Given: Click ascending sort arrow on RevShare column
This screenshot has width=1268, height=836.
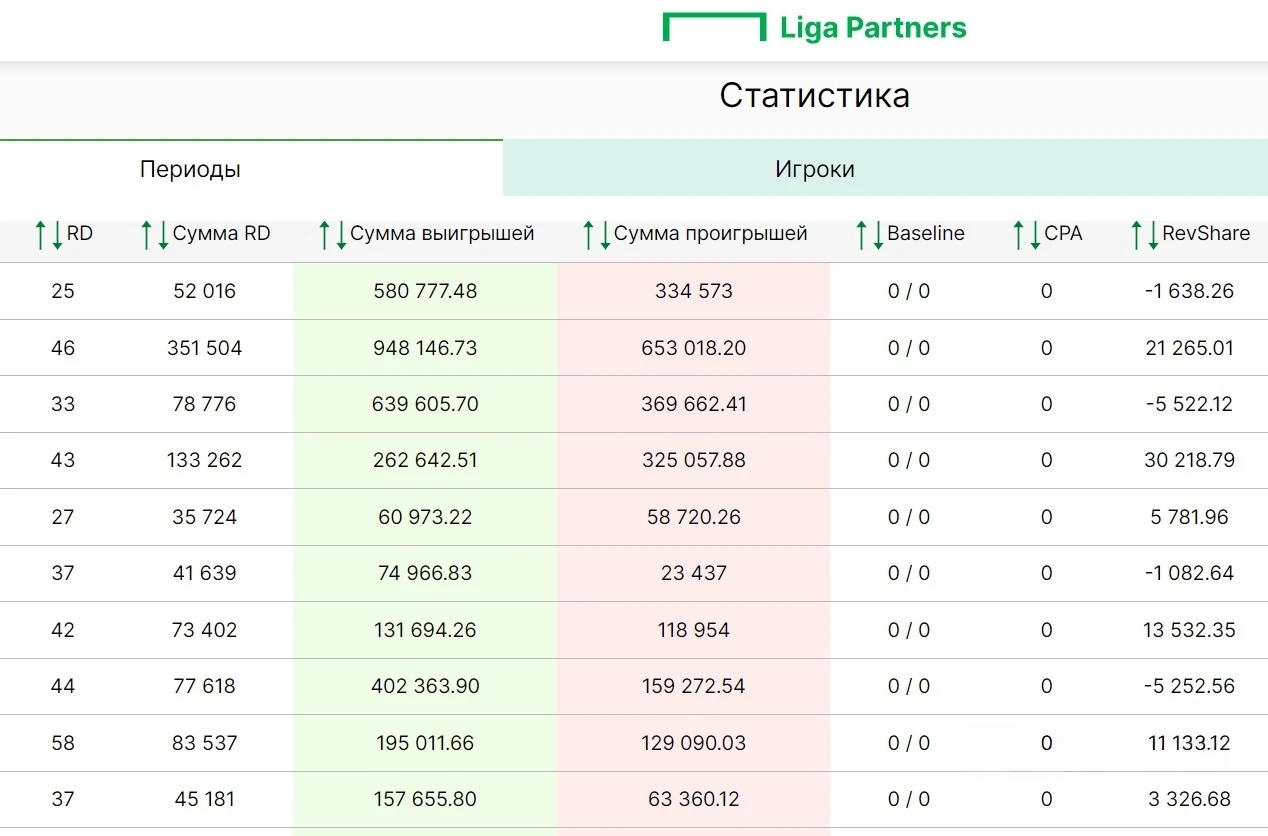Looking at the screenshot, I should [x=1136, y=234].
